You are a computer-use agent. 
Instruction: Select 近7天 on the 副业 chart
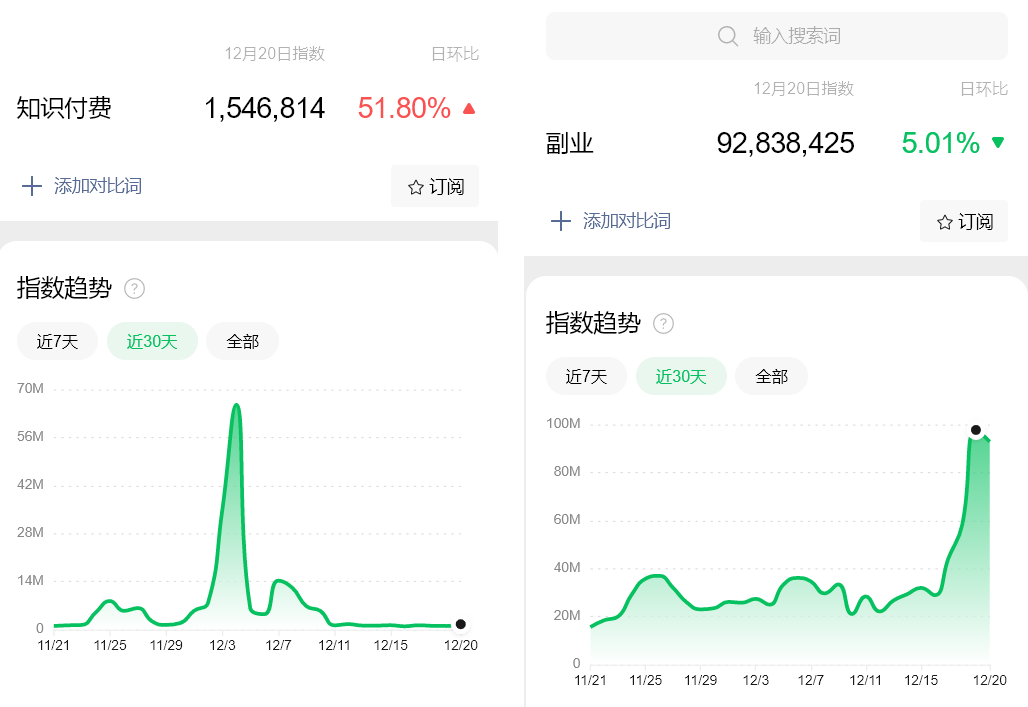click(586, 376)
